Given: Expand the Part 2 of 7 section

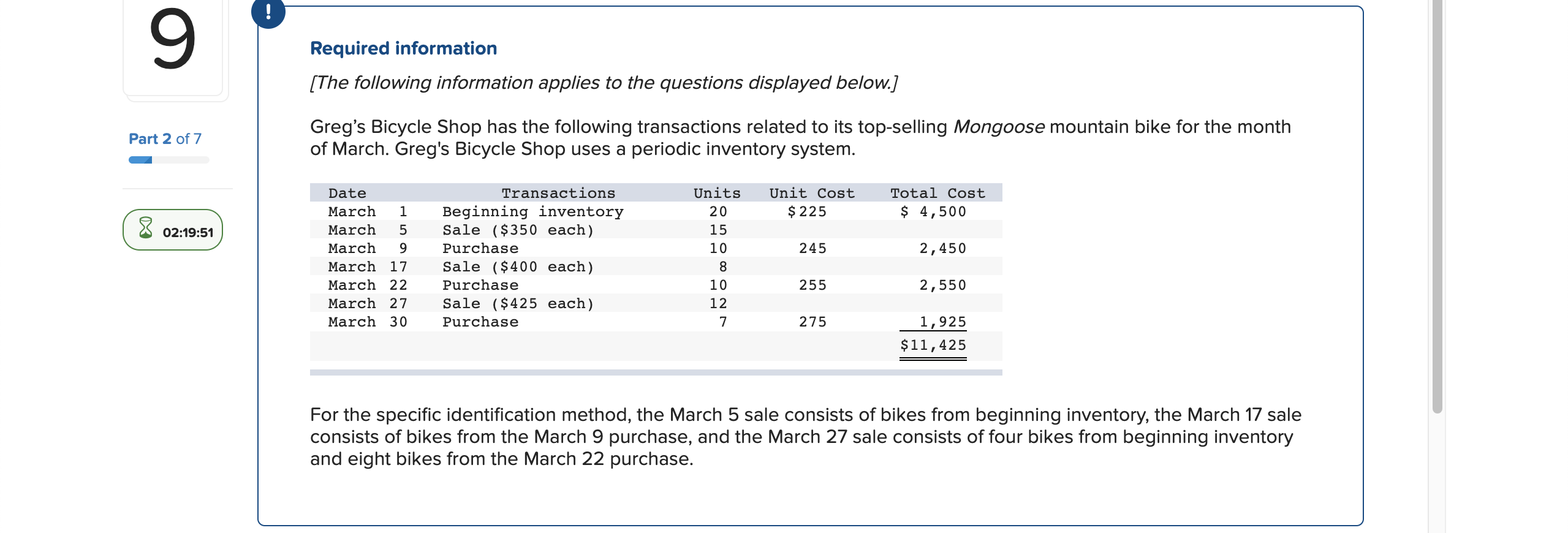Looking at the screenshot, I should (164, 138).
